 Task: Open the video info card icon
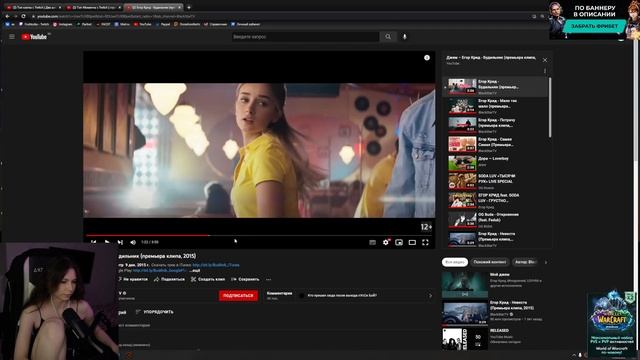(427, 58)
